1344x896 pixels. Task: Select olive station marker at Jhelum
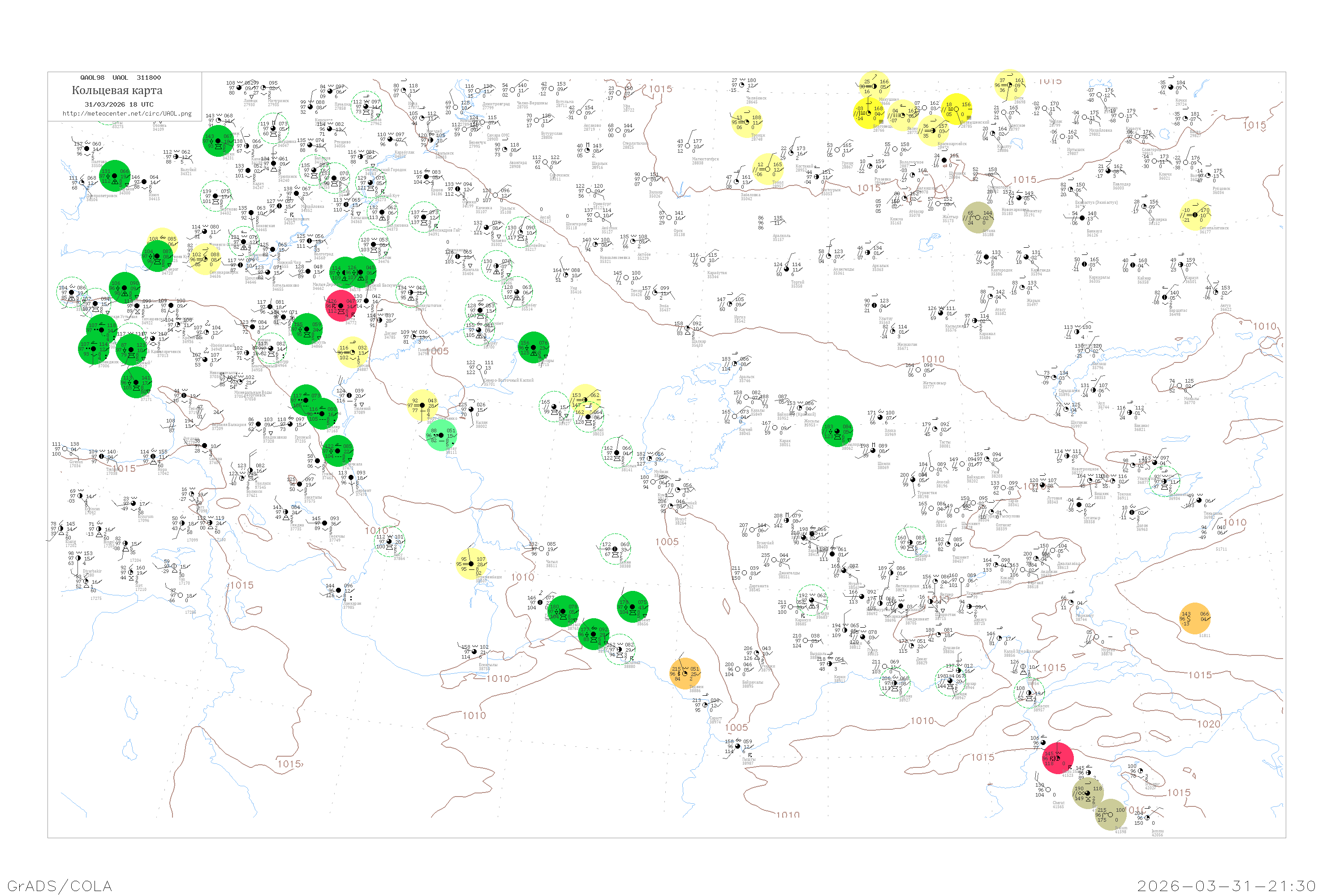1110,815
